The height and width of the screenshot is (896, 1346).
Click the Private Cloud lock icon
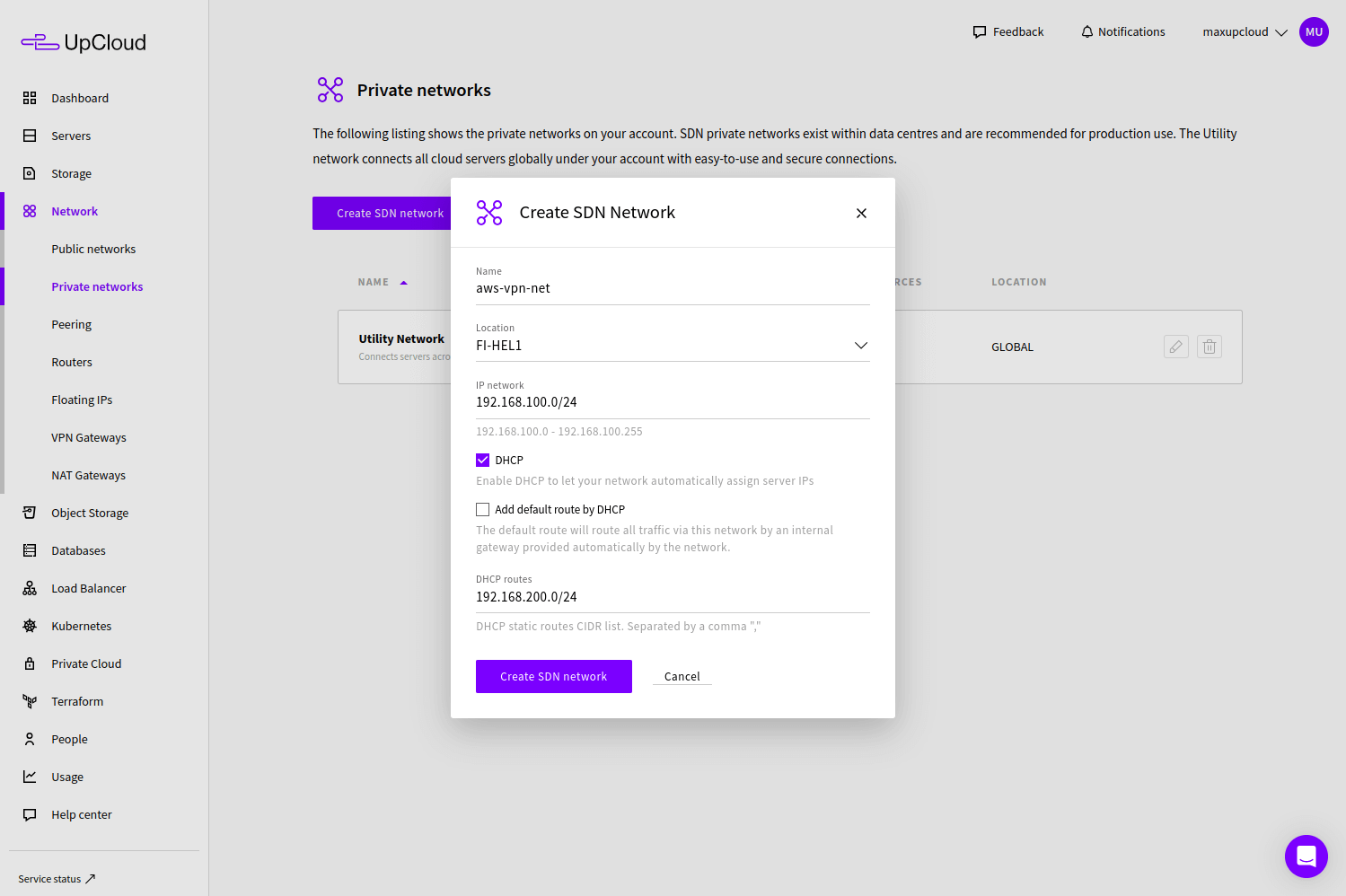click(x=30, y=663)
